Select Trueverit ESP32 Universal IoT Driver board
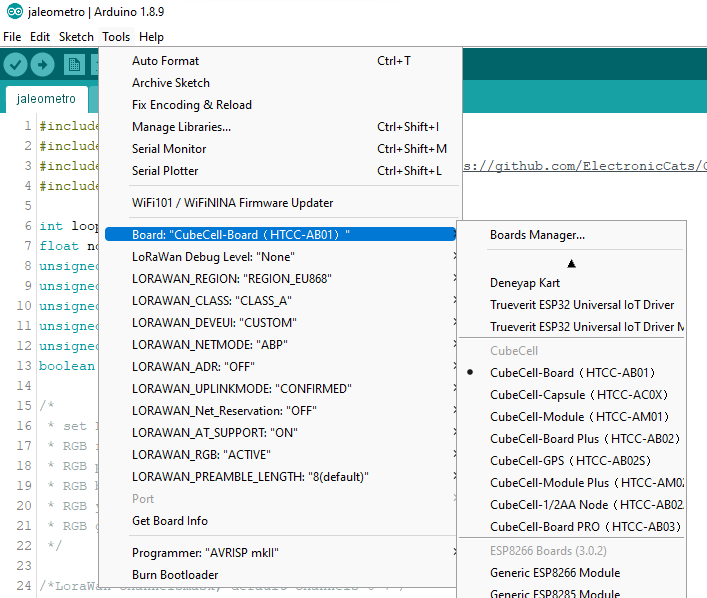 coord(572,305)
